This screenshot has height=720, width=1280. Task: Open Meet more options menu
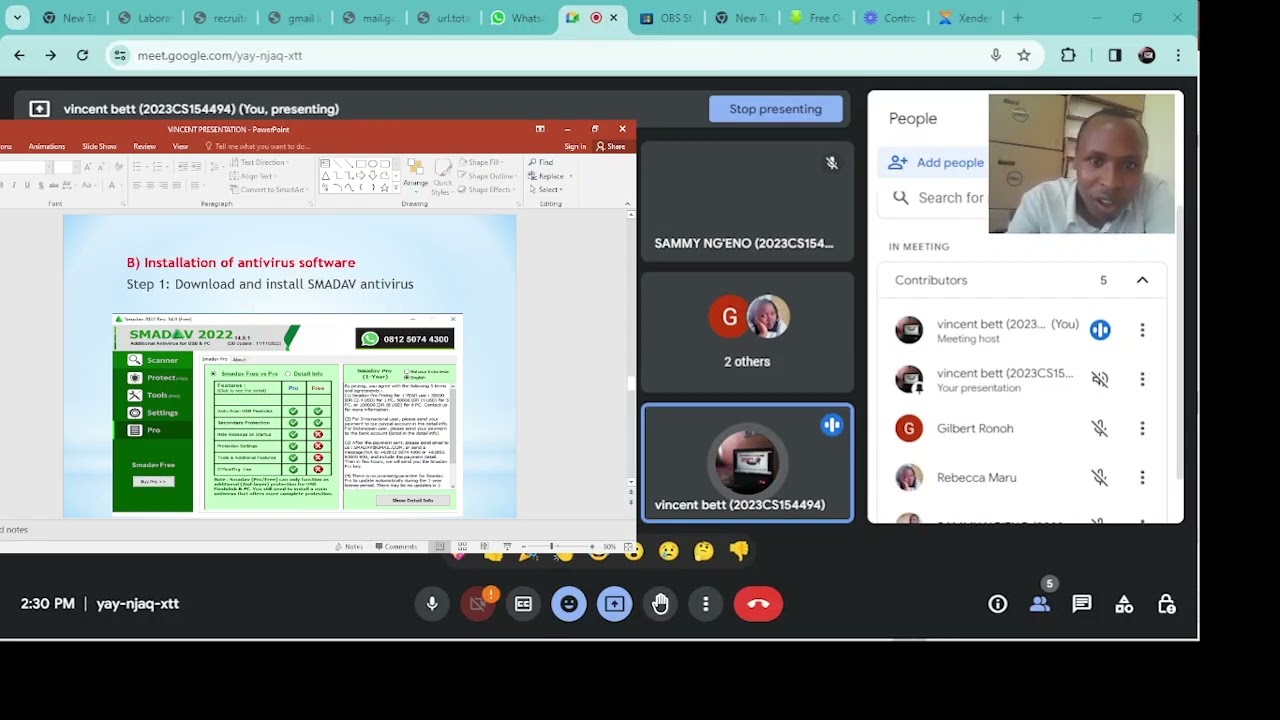[706, 604]
